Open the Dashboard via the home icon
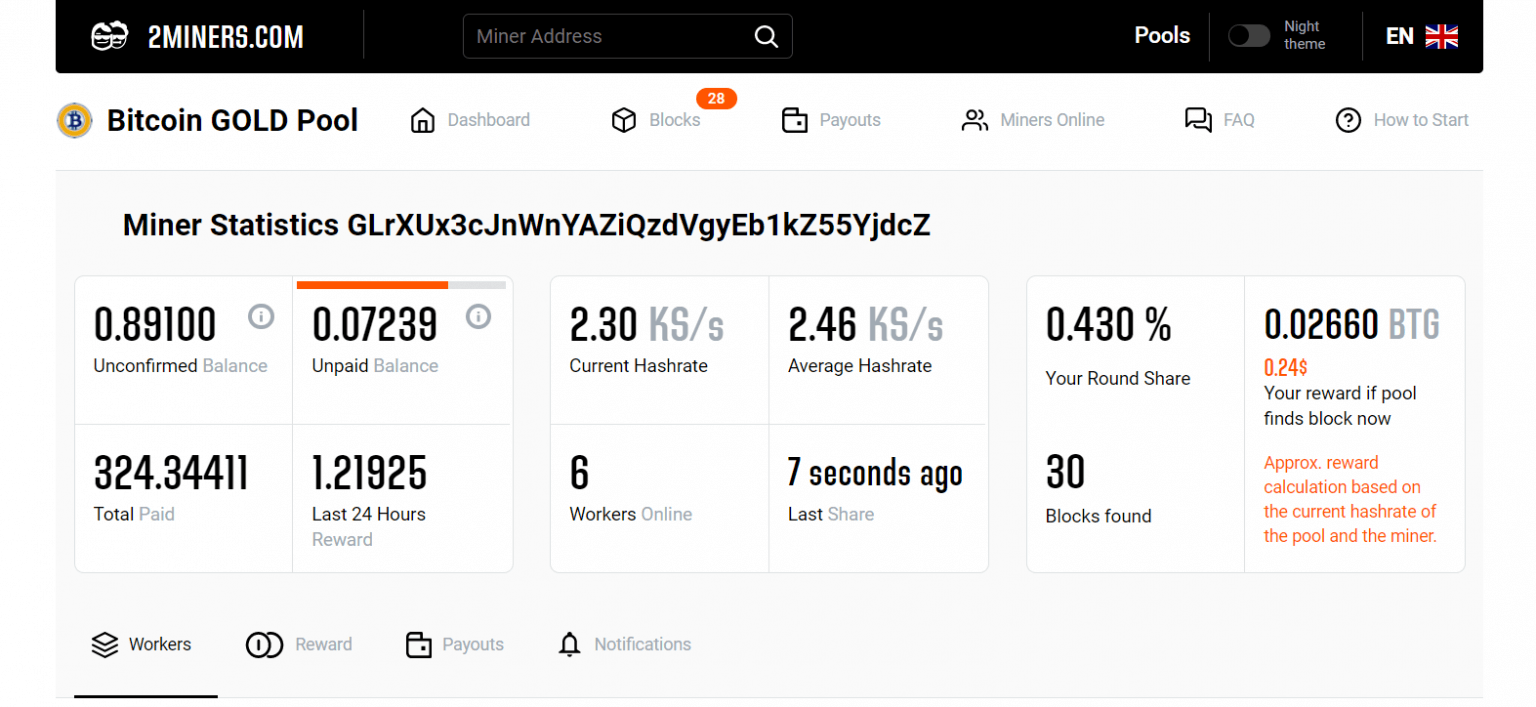Screen dimensions: 1536x707 point(422,119)
